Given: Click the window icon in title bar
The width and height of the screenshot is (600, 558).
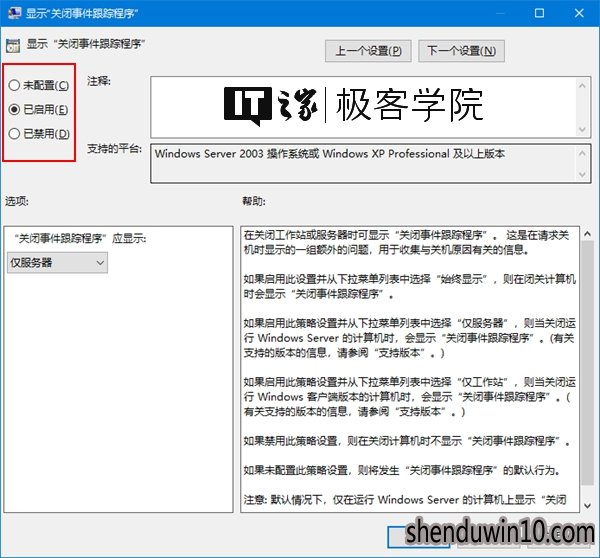Looking at the screenshot, I should 14,13.
